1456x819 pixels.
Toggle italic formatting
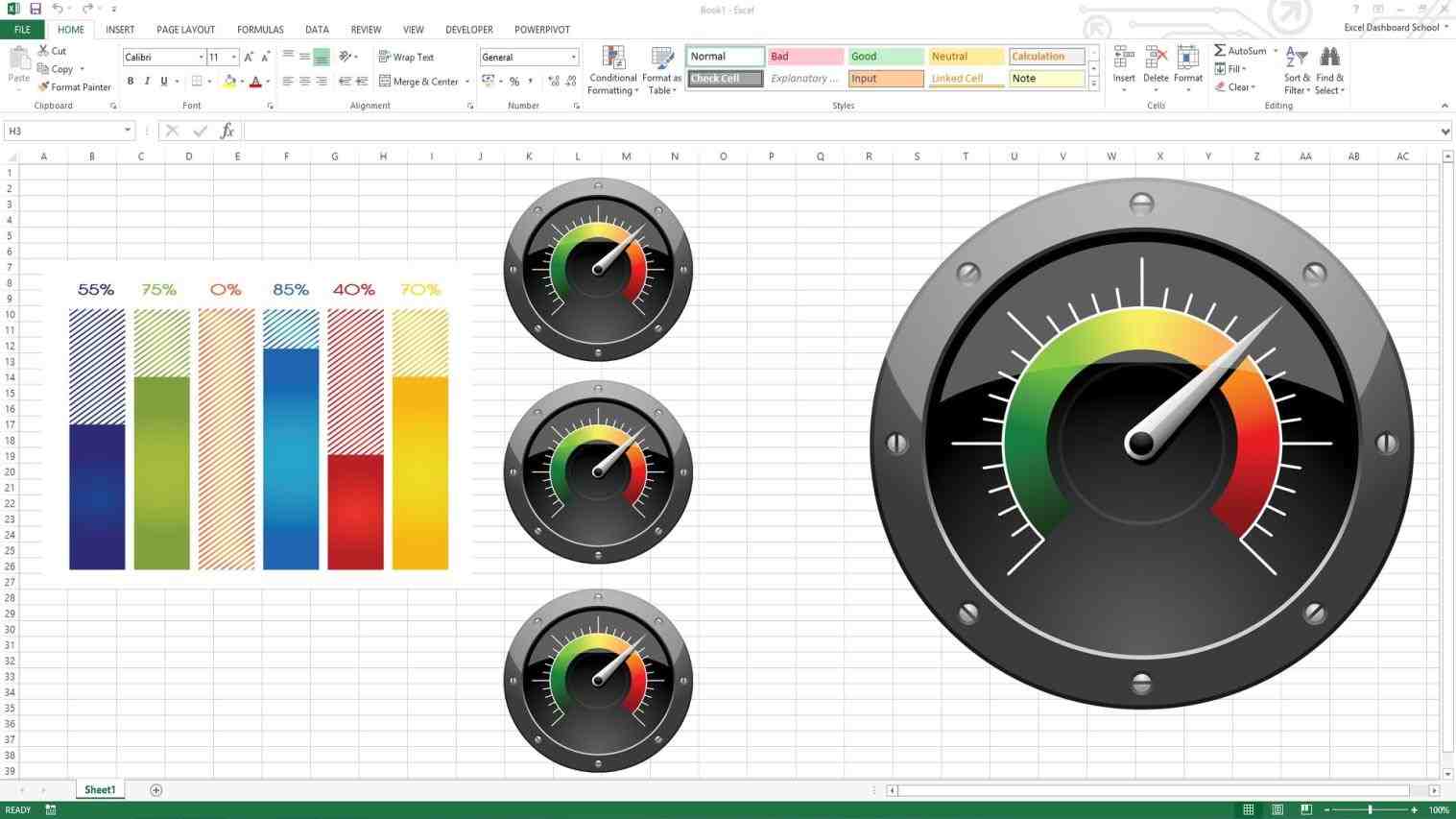(x=146, y=81)
